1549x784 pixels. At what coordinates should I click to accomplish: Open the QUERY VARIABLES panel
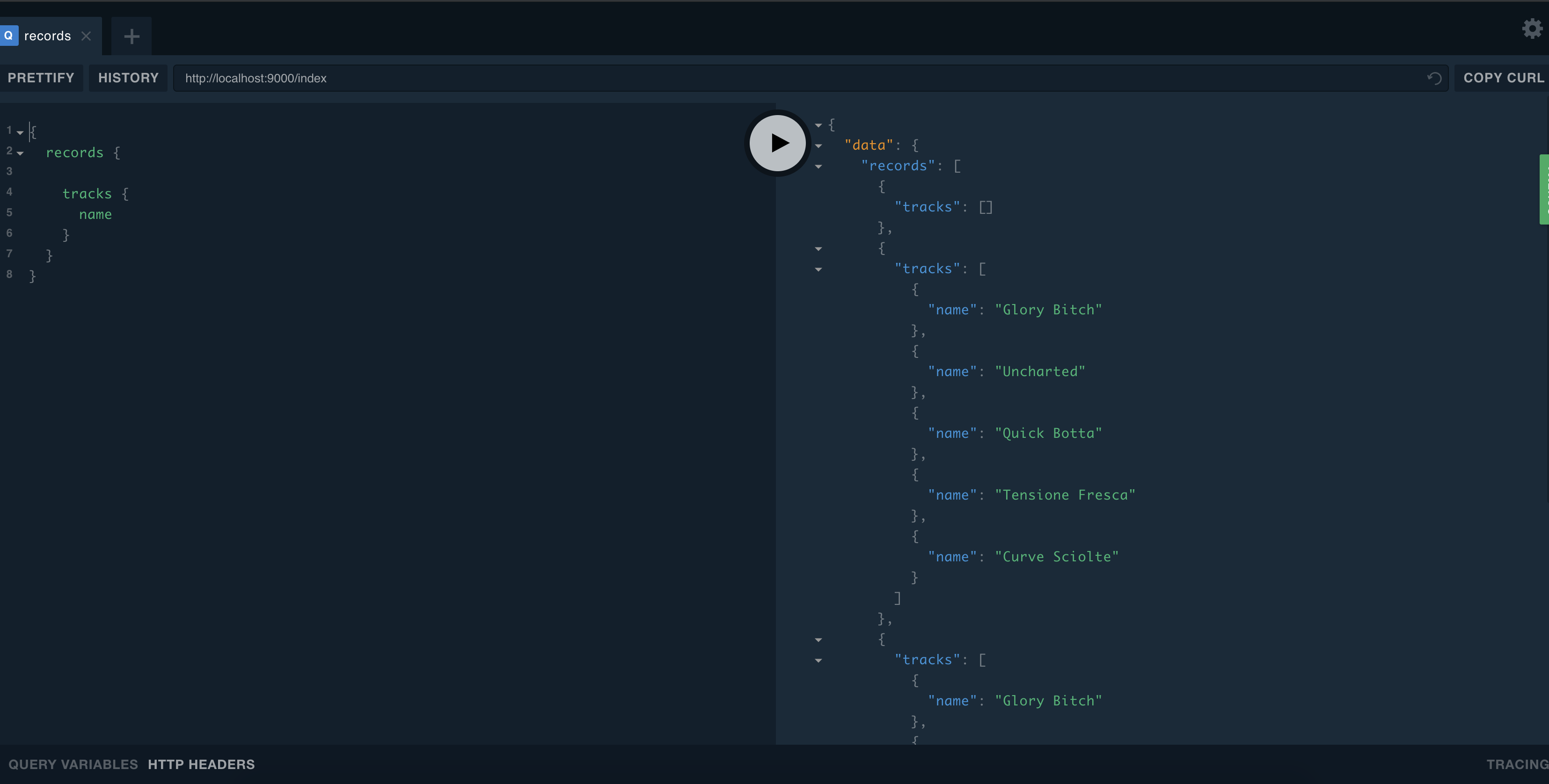click(73, 764)
